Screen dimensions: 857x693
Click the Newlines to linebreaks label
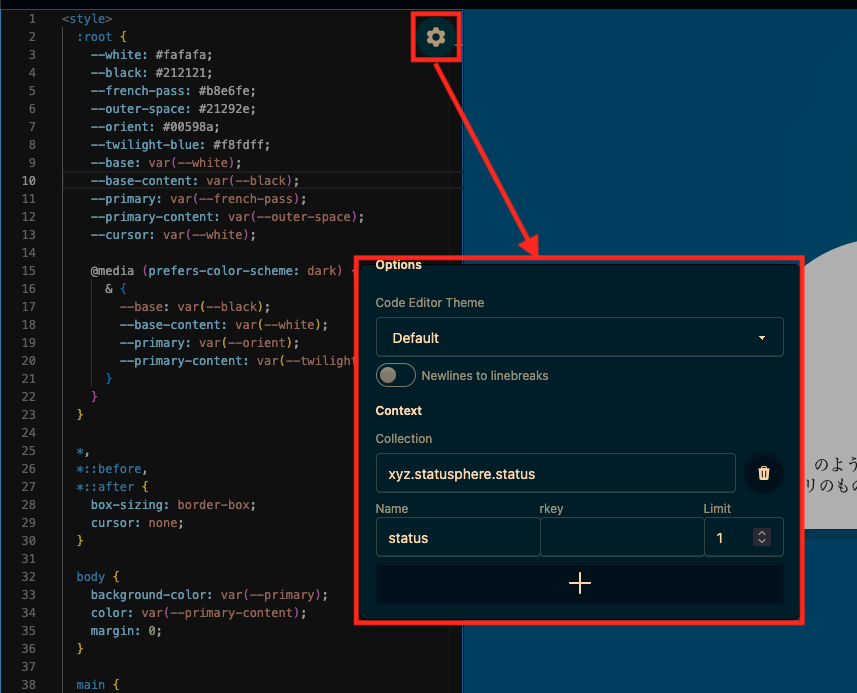(484, 376)
